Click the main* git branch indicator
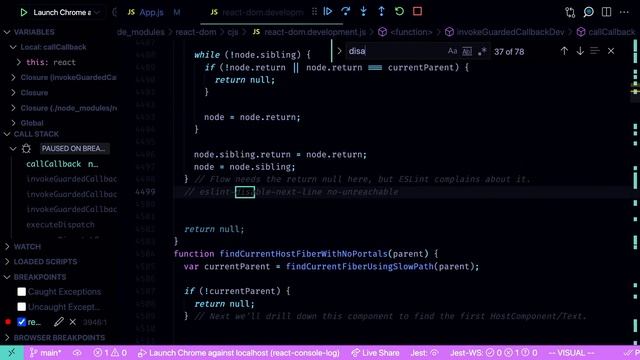Image resolution: width=640 pixels, height=360 pixels. pyautogui.click(x=45, y=353)
